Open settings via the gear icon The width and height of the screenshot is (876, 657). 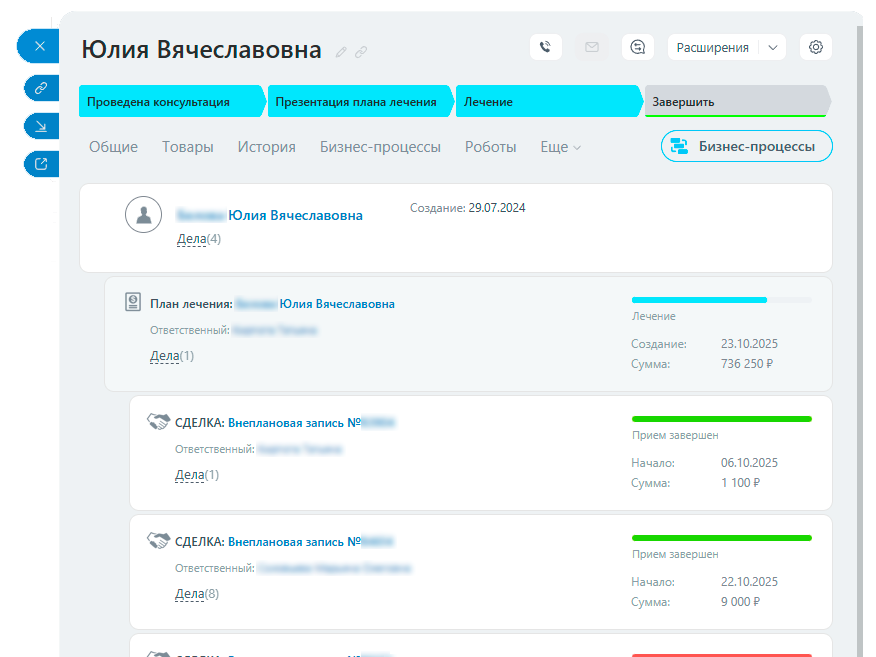(816, 47)
